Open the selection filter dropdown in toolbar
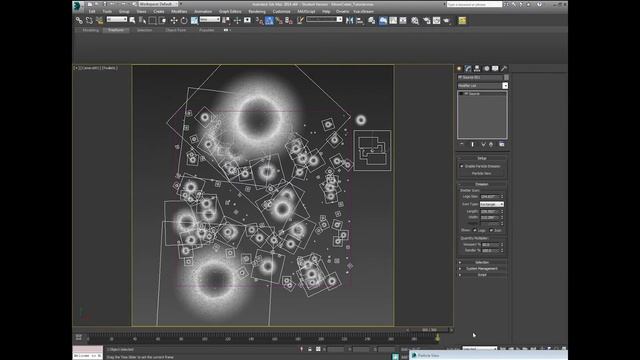This screenshot has width=640, height=360. click(x=117, y=20)
